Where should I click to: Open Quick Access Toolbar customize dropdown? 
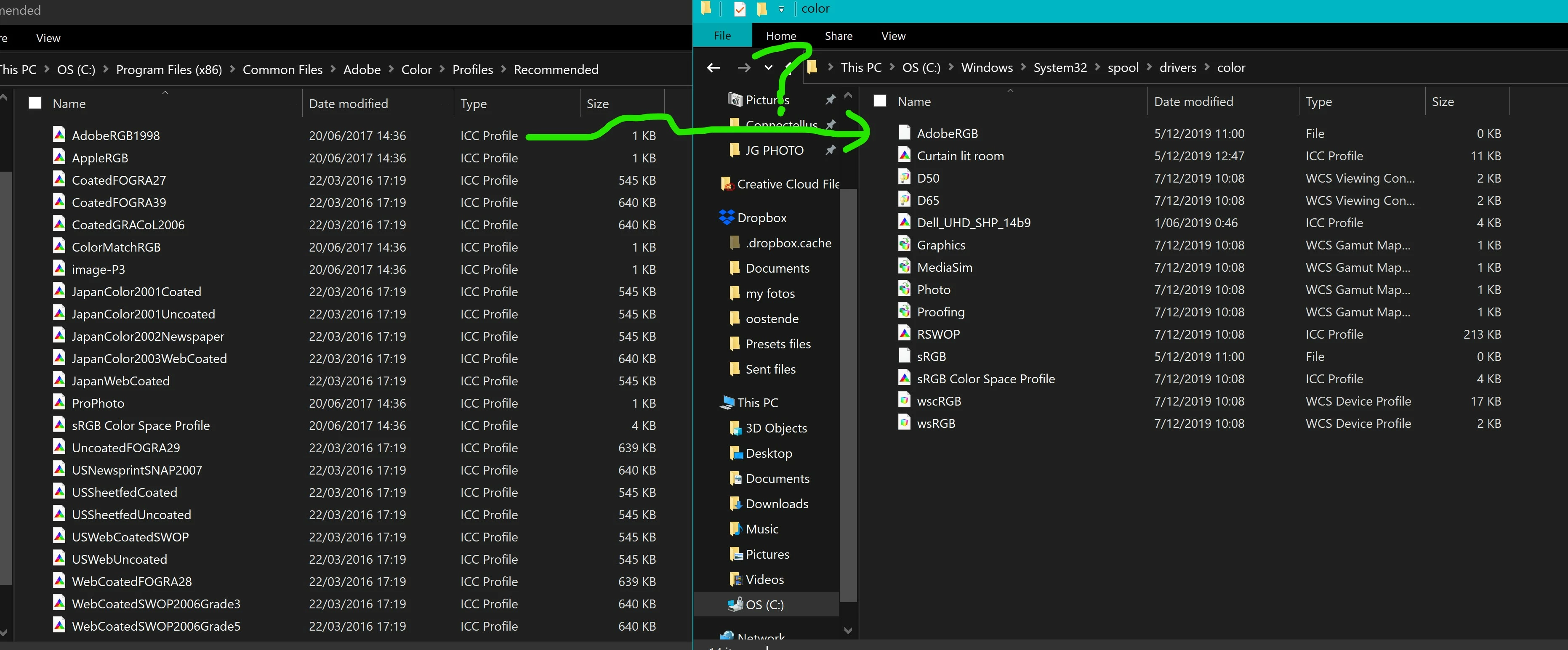point(782,9)
